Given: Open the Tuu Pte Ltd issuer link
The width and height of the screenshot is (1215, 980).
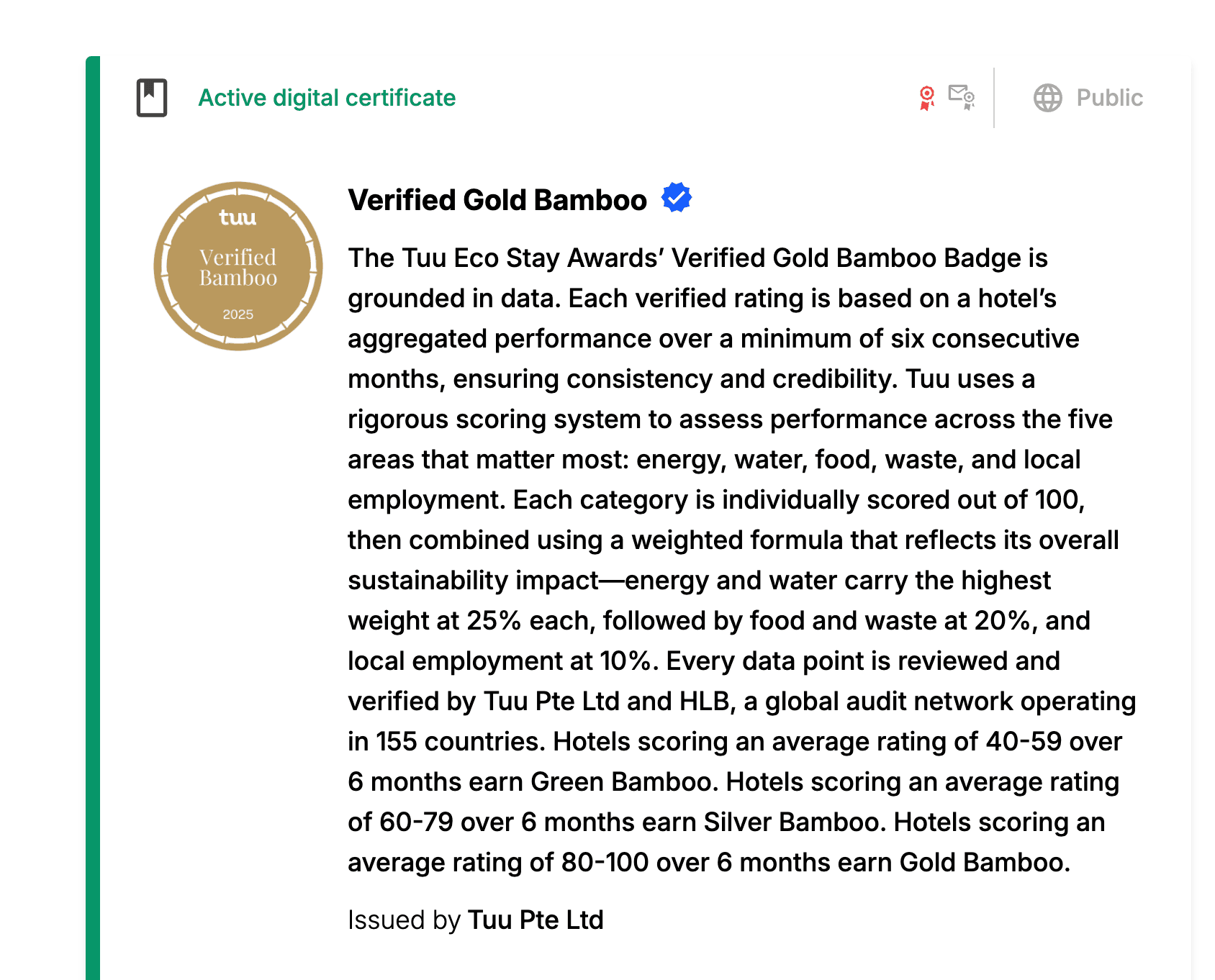Looking at the screenshot, I should pyautogui.click(x=536, y=920).
